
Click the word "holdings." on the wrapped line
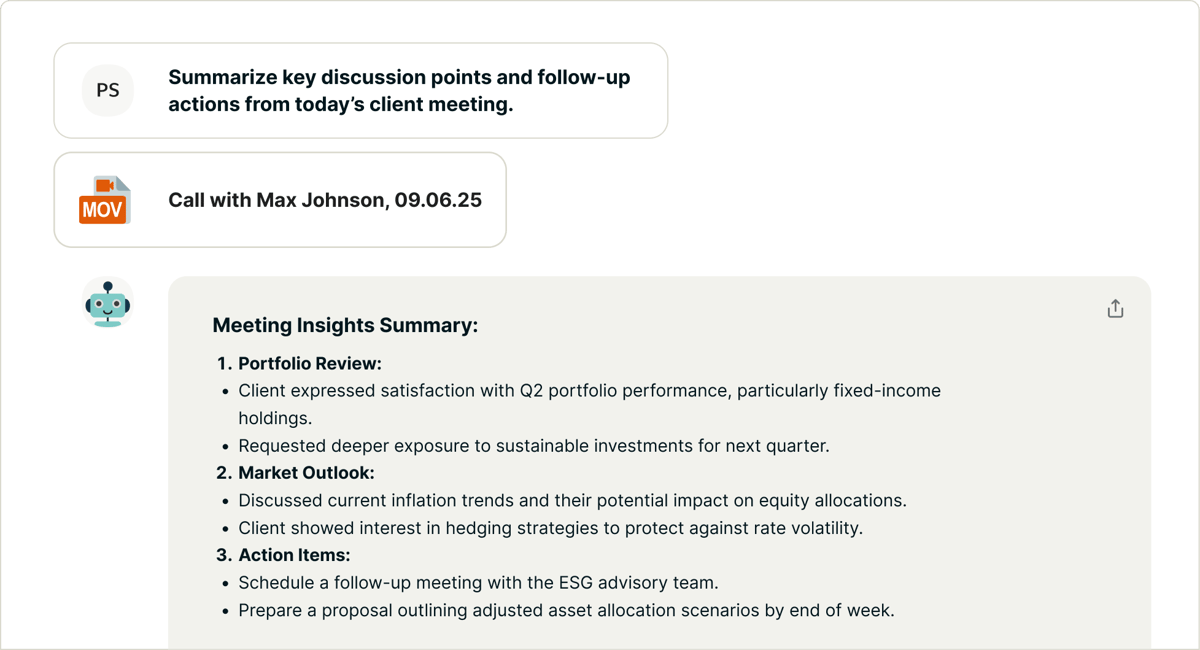(x=275, y=418)
